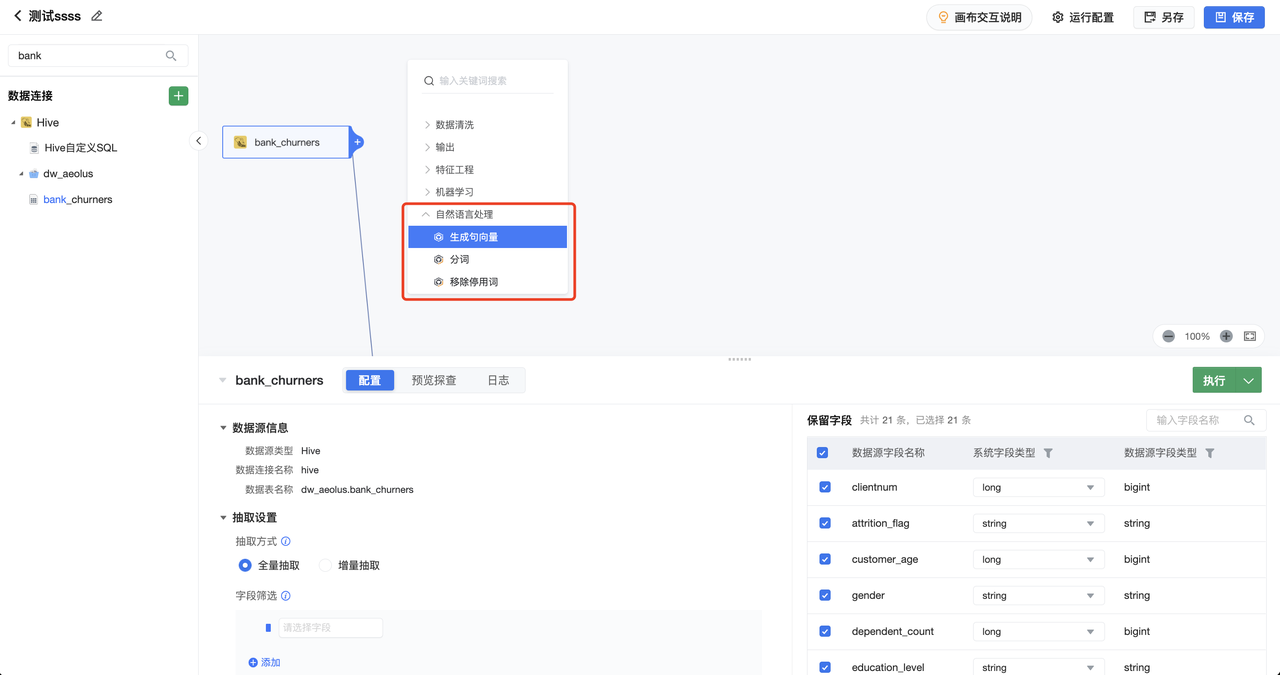This screenshot has height=675, width=1280.
Task: Expand the 数据清洗 category
Action: [x=454, y=125]
